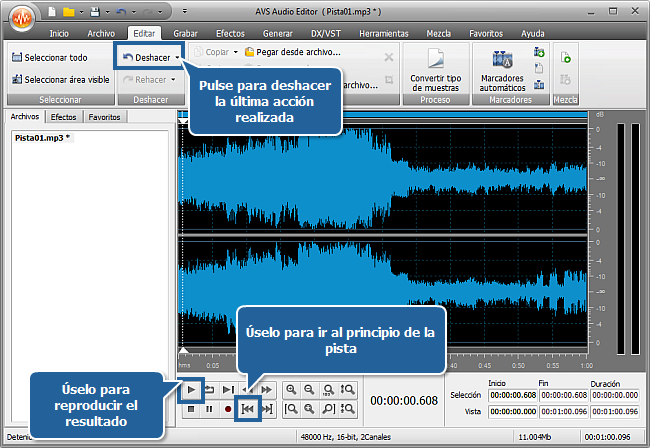Expand the Rehacer dropdown arrow
This screenshot has height=448, width=650.
(176, 80)
